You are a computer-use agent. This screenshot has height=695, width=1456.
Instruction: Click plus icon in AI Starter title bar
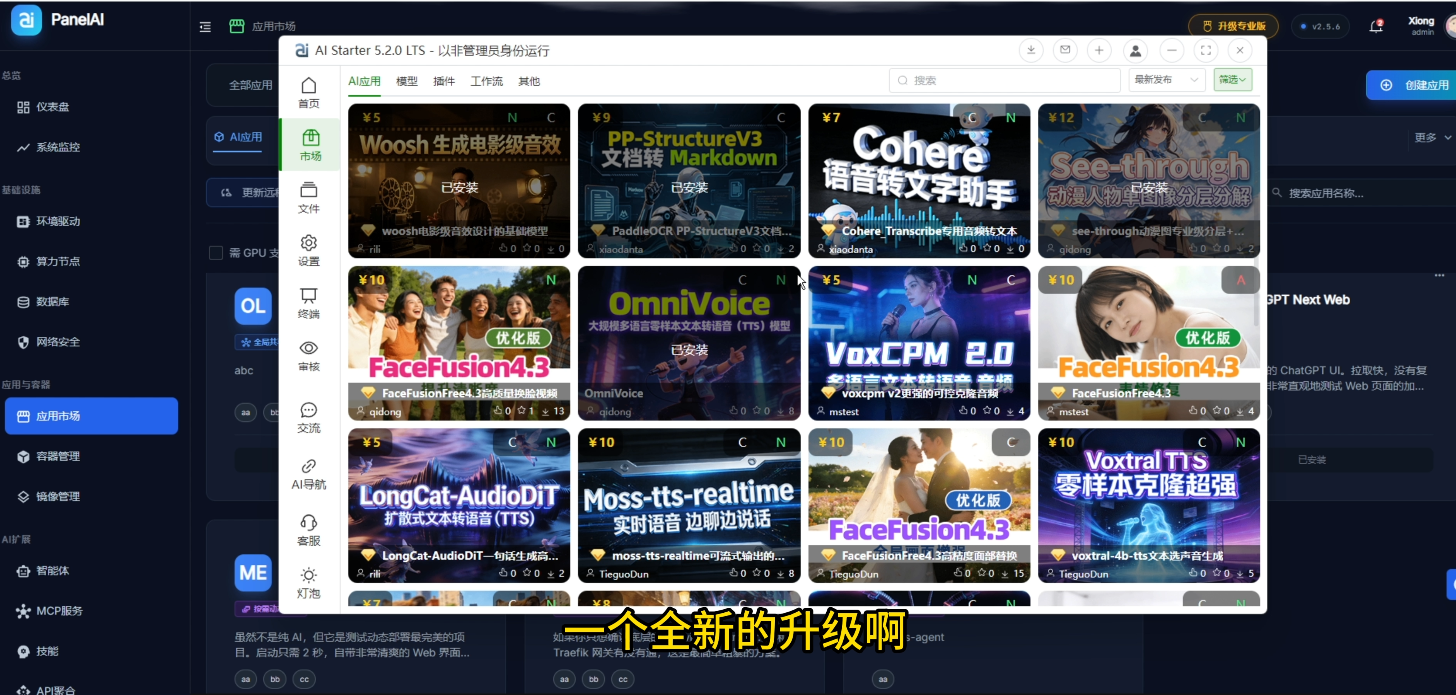[1099, 50]
